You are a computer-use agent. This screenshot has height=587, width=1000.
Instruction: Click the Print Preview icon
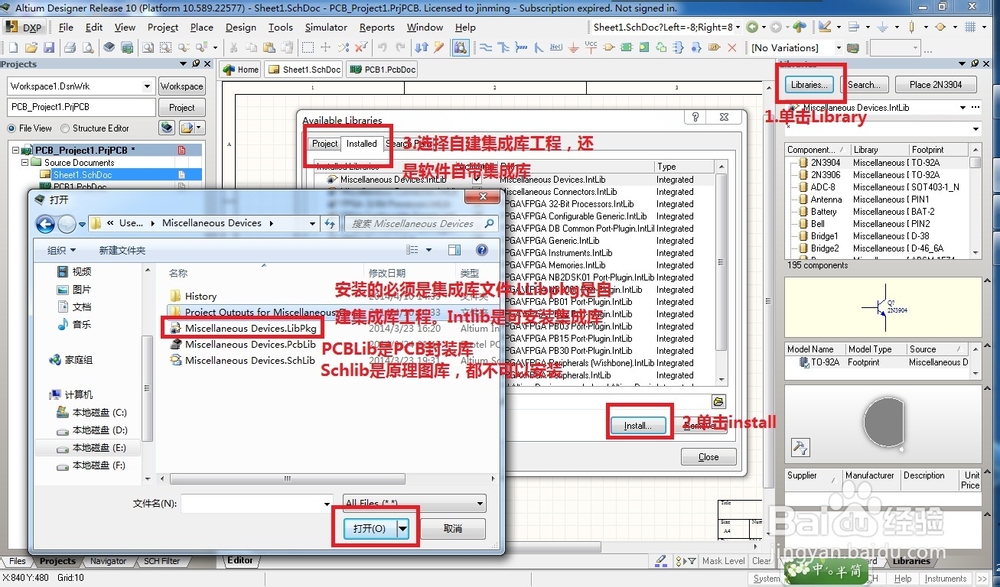coord(88,48)
